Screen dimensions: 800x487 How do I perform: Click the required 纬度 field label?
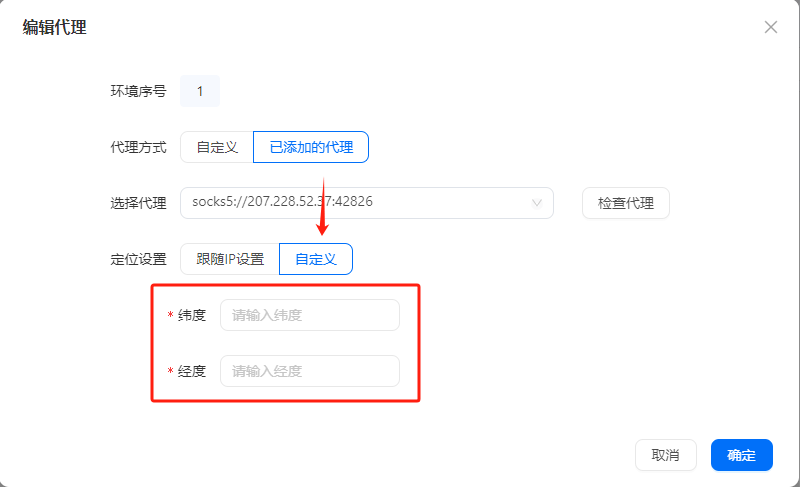[192, 315]
